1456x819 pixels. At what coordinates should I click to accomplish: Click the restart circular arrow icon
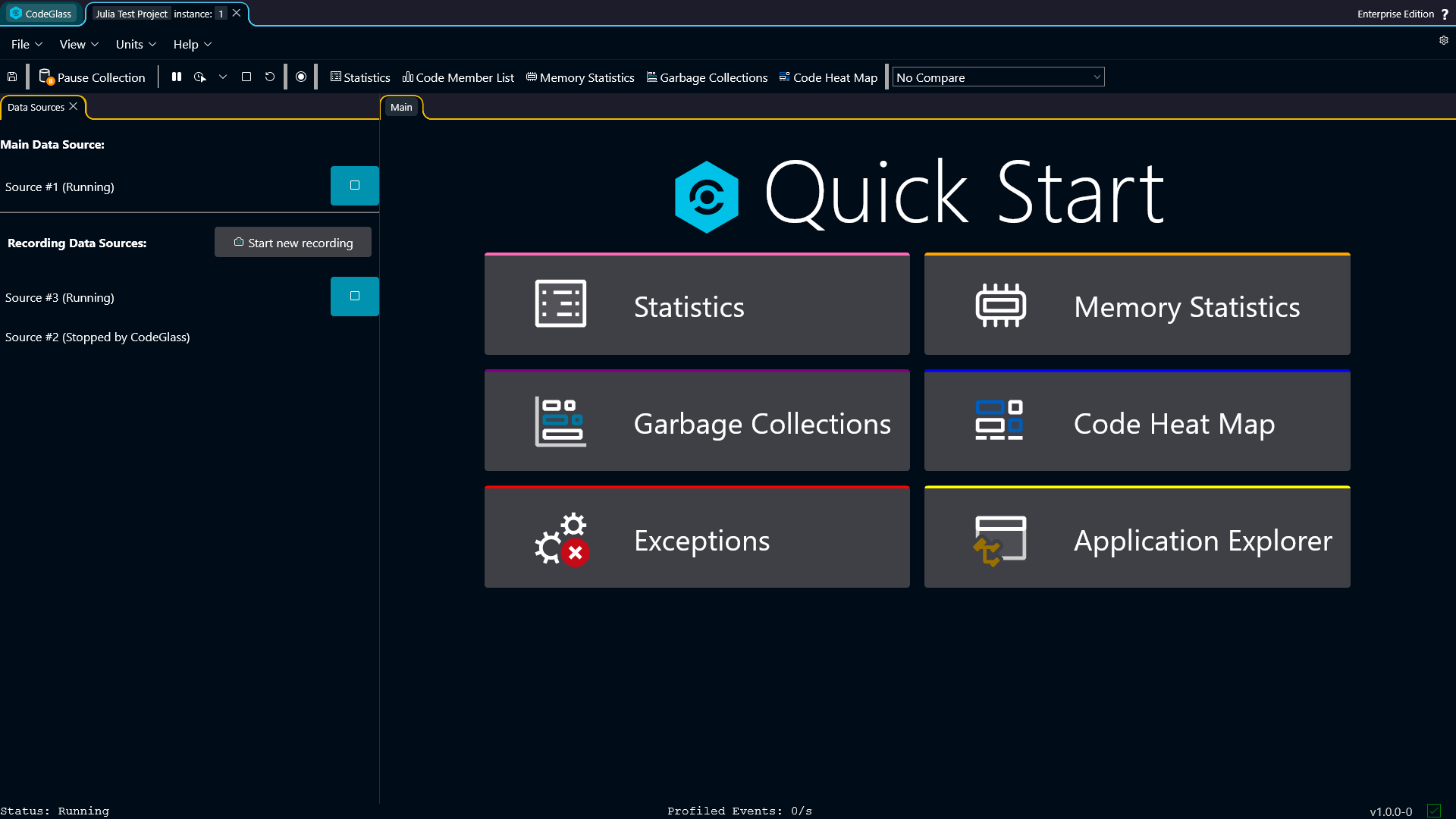(270, 77)
